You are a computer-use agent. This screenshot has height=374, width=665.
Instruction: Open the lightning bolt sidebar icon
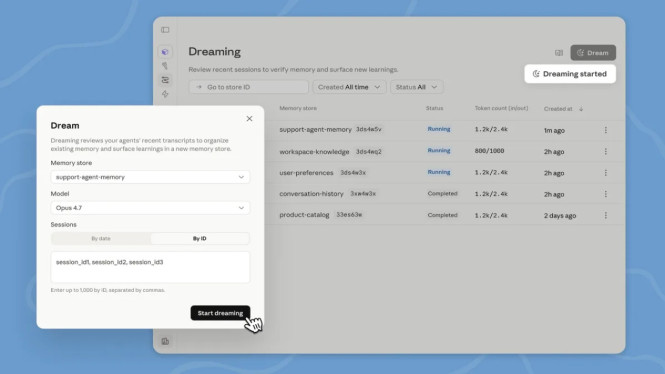click(x=165, y=94)
